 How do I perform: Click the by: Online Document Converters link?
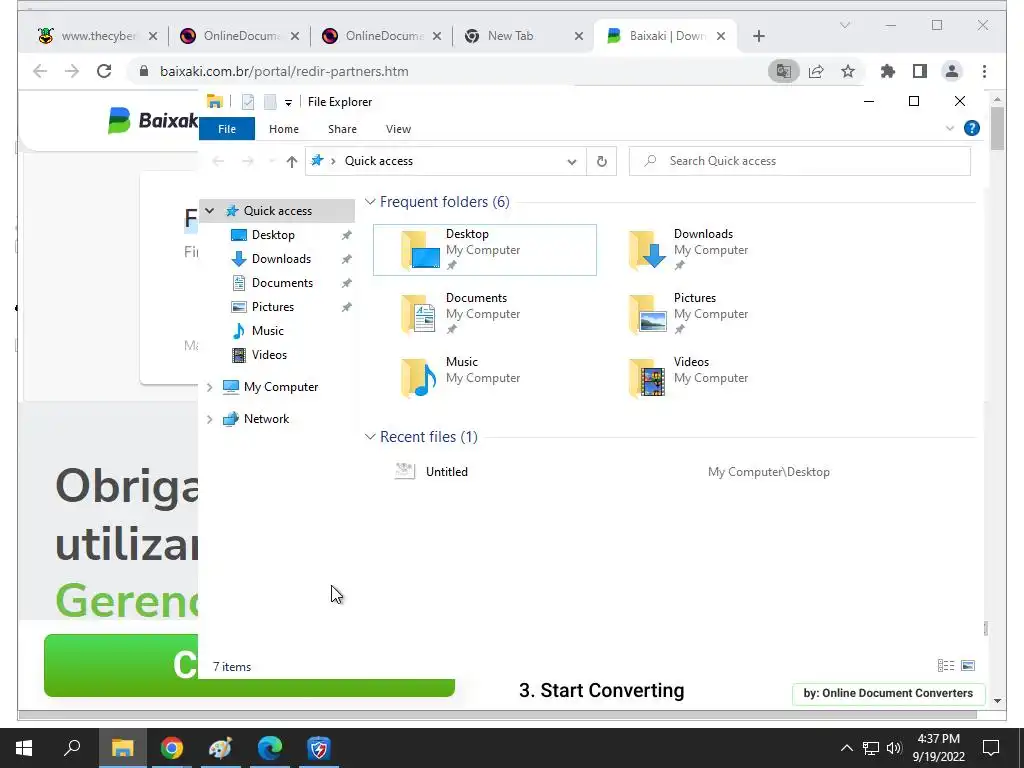tap(888, 693)
